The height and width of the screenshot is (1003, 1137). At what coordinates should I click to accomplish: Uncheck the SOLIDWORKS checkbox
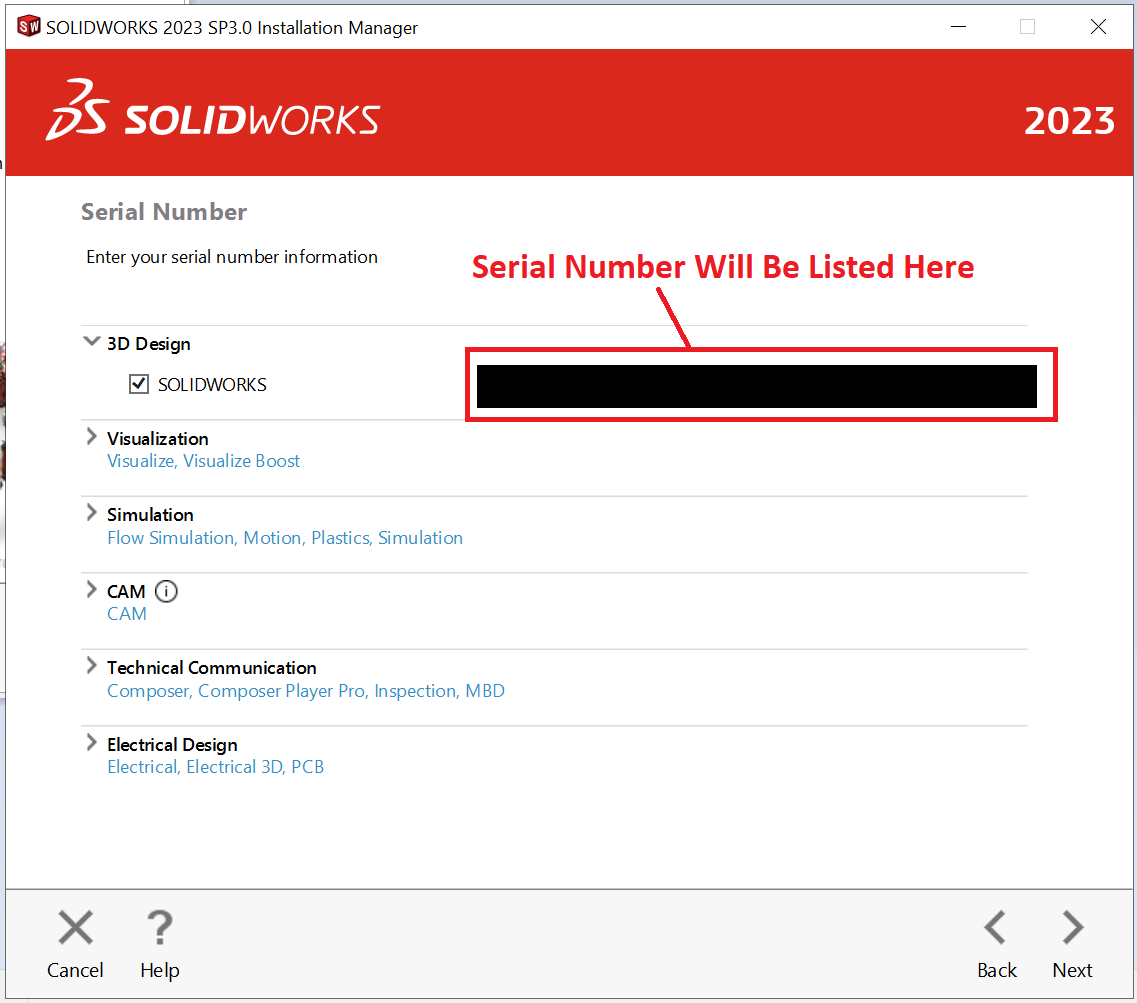tap(138, 384)
